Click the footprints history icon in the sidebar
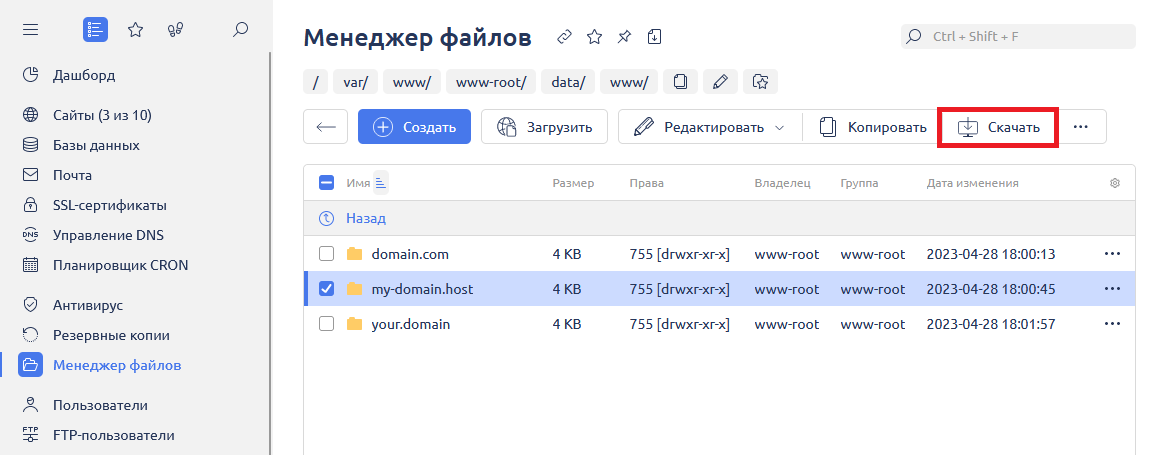1152x455 pixels. (175, 30)
